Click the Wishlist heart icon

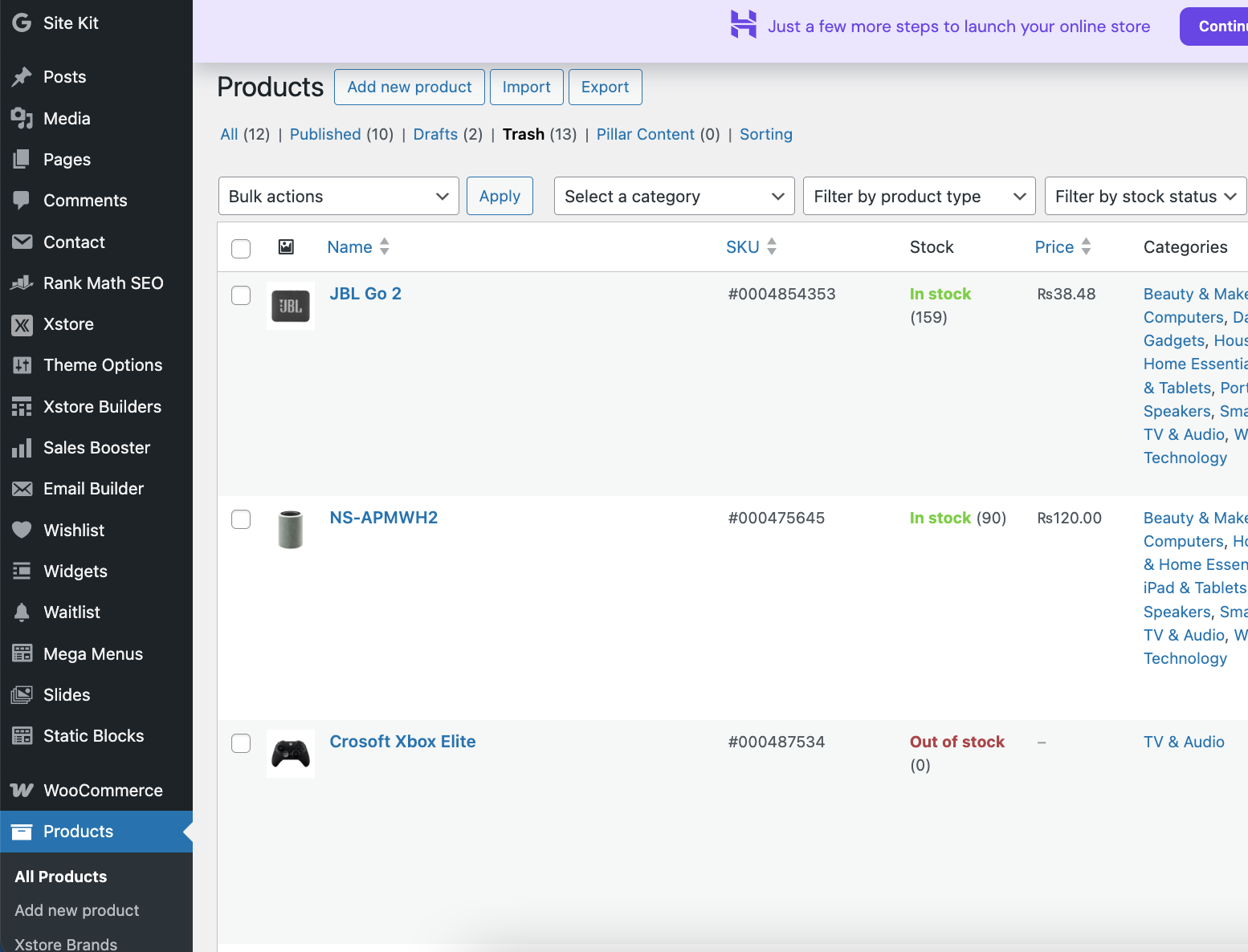click(22, 530)
